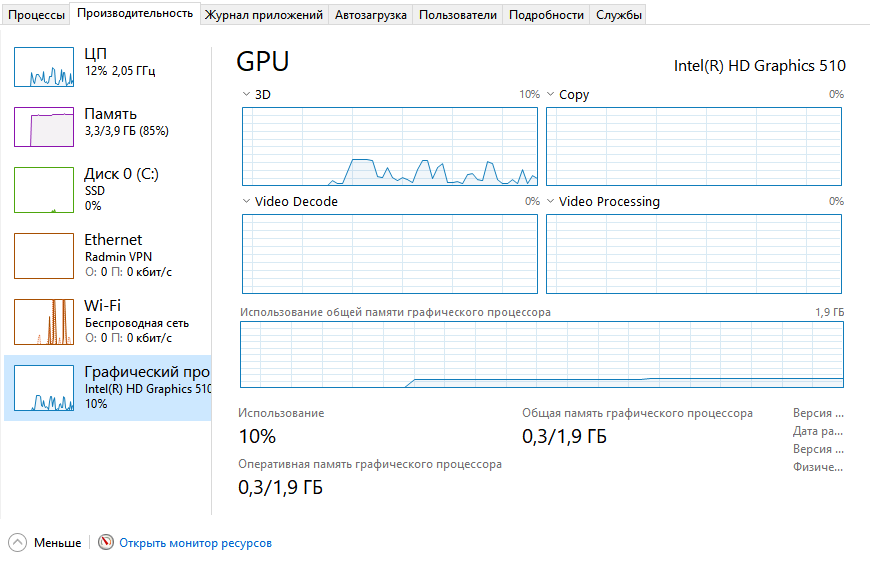The width and height of the screenshot is (870, 567).
Task: Click the Открыть монитор ресурсов link
Action: (195, 543)
